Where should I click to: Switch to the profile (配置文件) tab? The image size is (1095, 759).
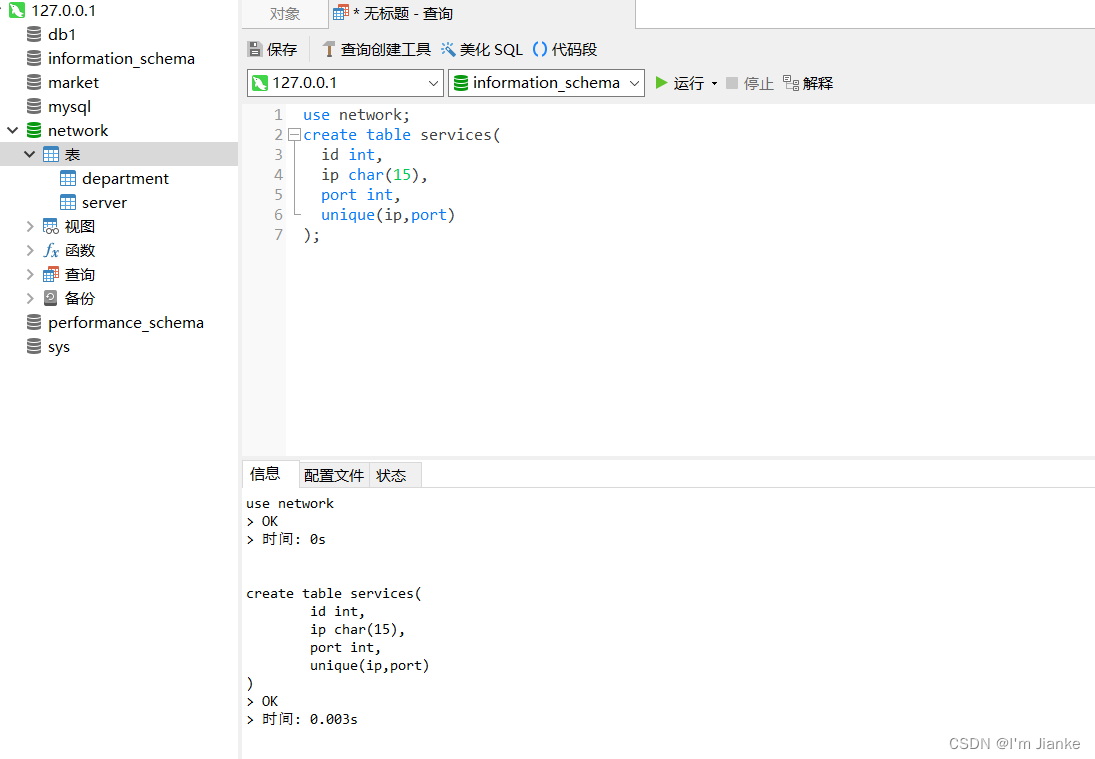(x=334, y=476)
